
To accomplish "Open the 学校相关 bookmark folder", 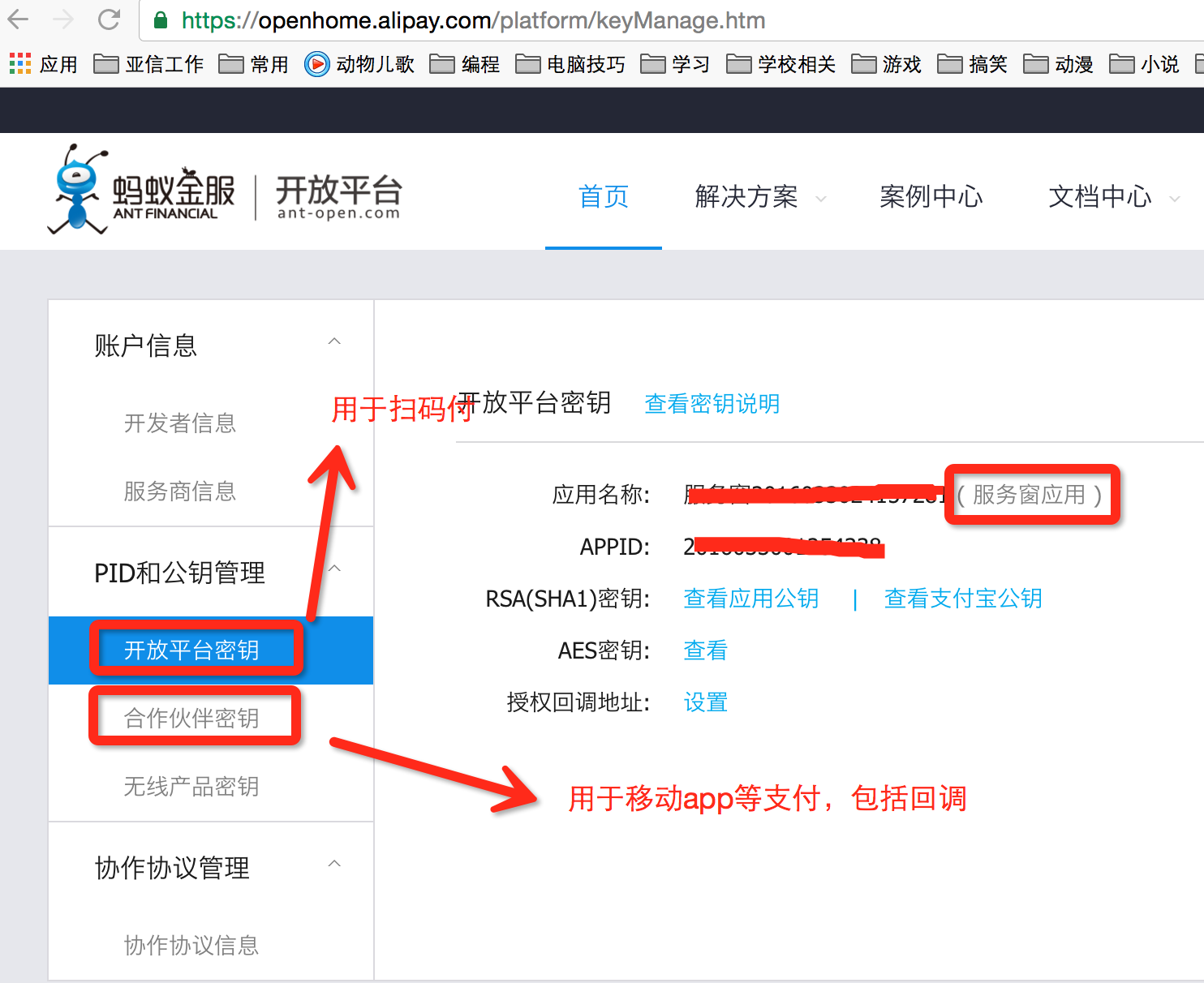I will click(x=781, y=64).
